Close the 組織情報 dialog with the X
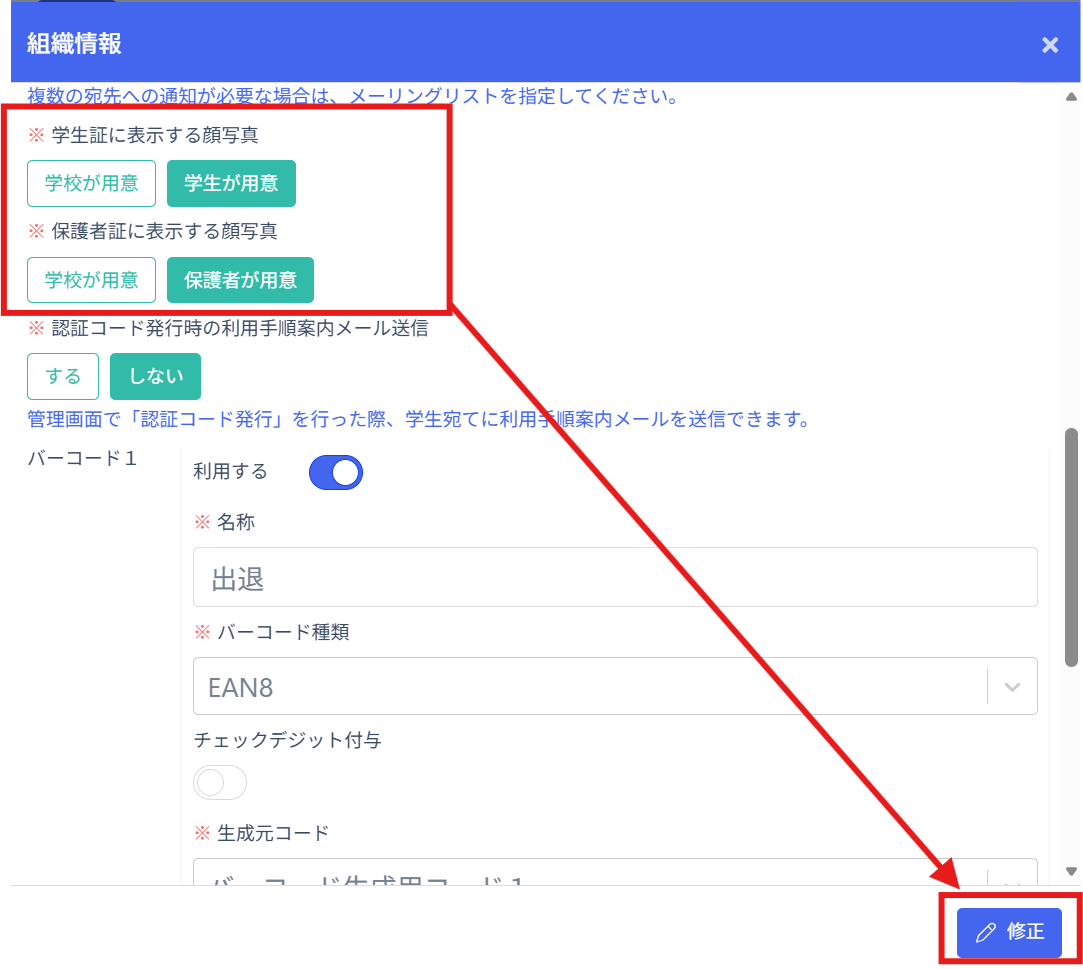 1049,45
